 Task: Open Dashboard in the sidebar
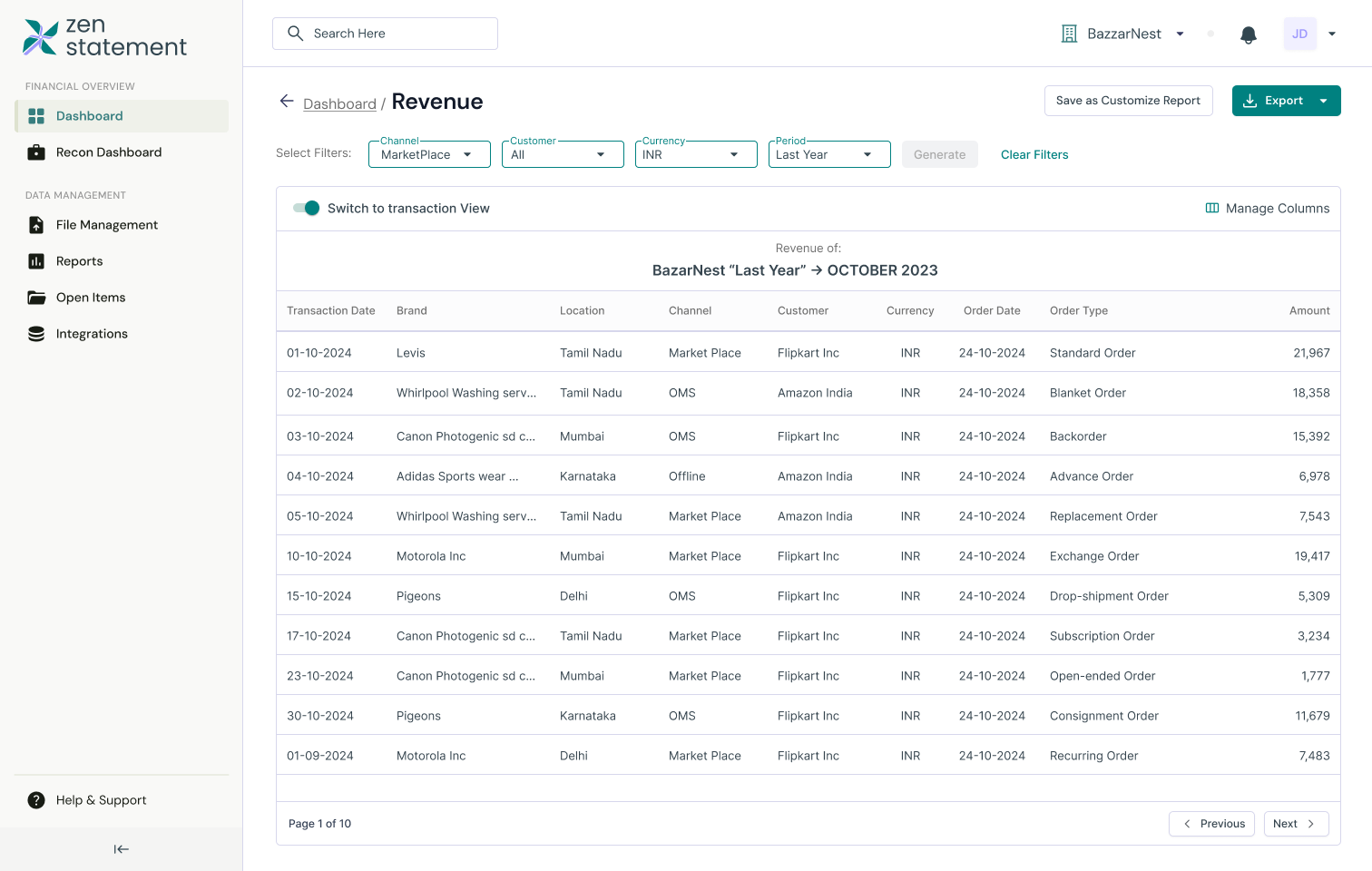122,116
